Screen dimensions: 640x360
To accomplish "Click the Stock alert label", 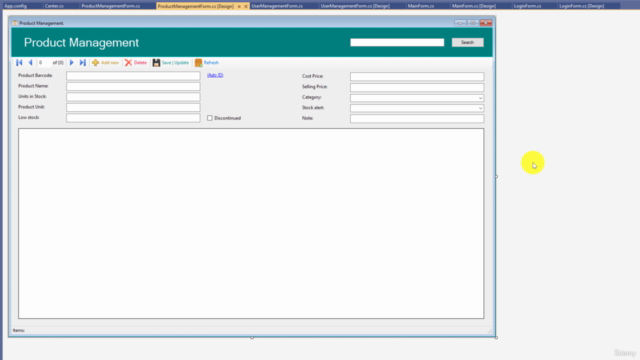I will tap(313, 108).
